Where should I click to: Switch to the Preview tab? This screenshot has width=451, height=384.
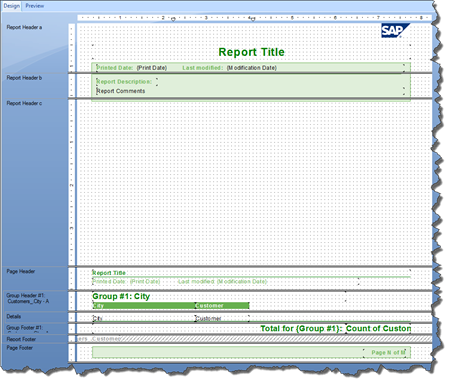tap(35, 6)
